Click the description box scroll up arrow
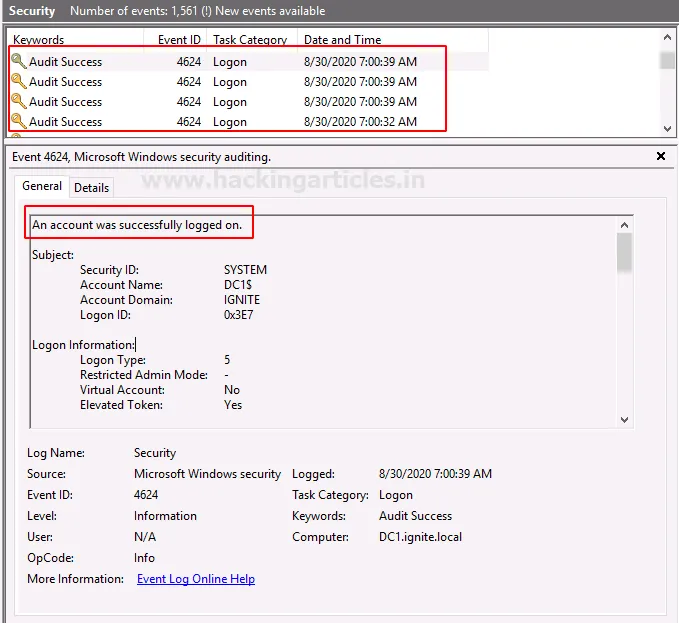Screen dimensions: 679x623 [x=625, y=224]
